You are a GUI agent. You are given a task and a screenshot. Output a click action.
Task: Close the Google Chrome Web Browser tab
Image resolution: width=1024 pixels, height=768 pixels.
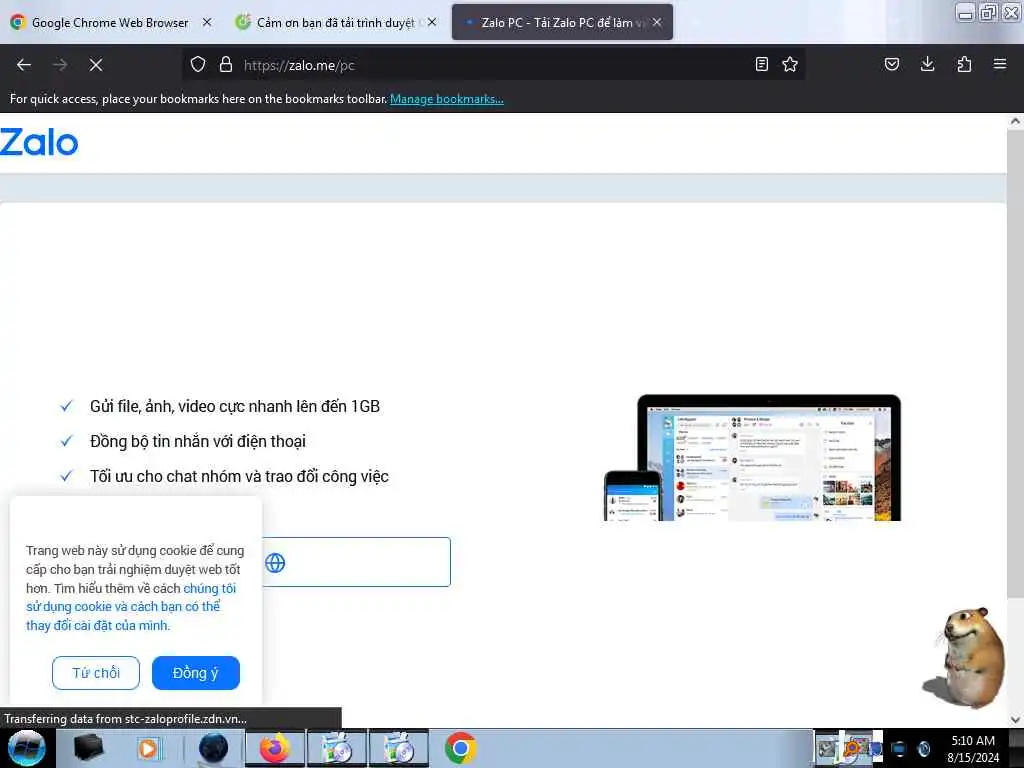click(207, 22)
